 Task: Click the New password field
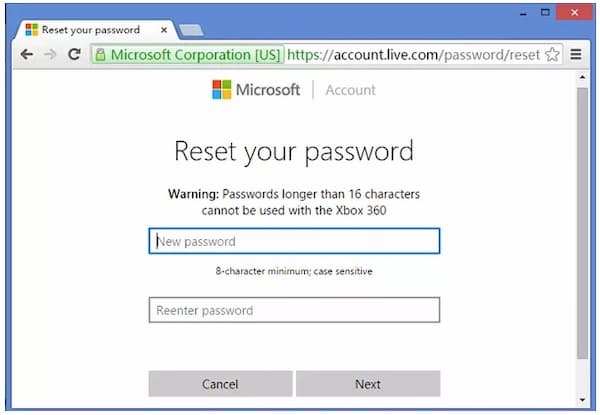pyautogui.click(x=294, y=241)
